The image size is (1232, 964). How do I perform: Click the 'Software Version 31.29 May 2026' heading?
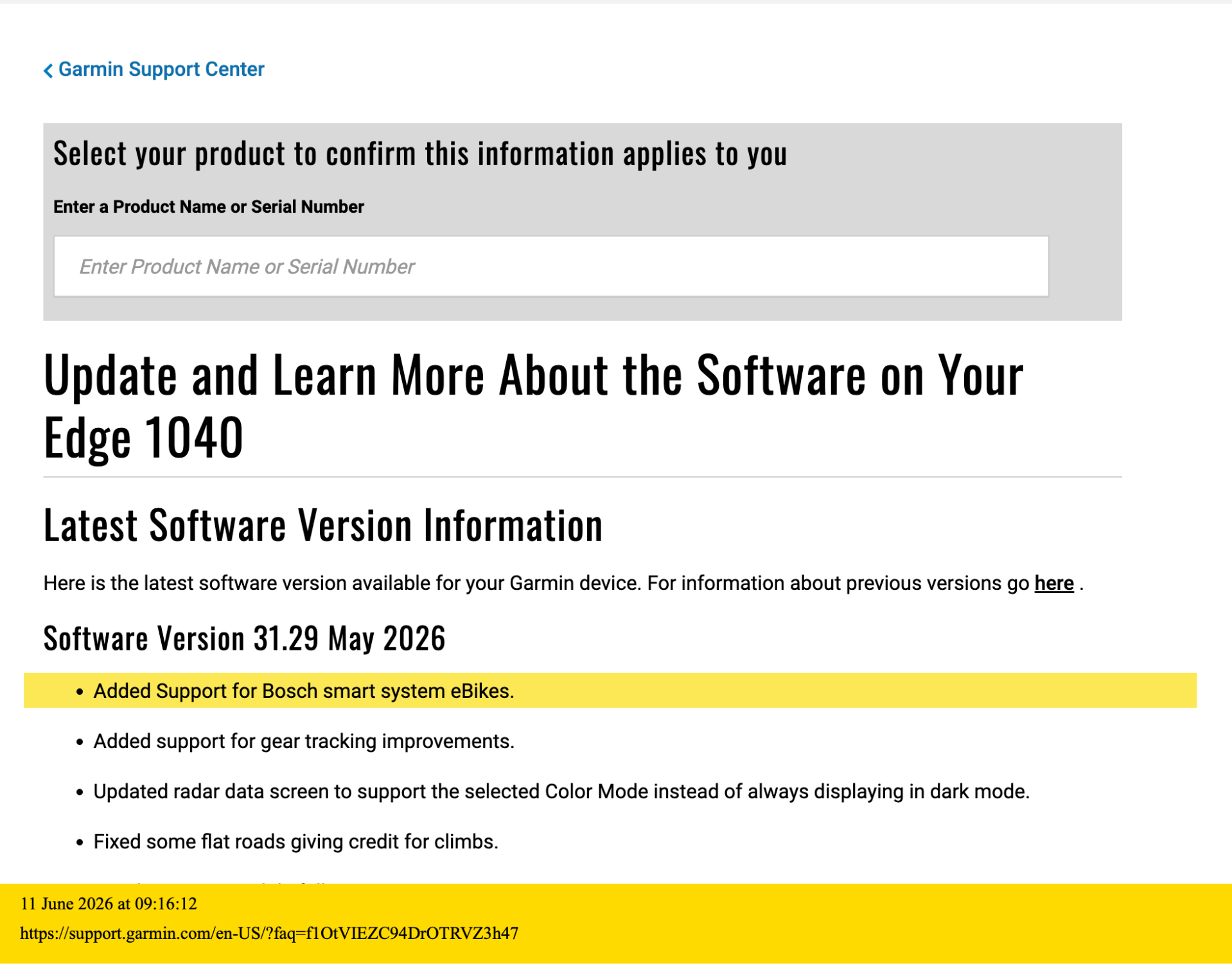244,638
